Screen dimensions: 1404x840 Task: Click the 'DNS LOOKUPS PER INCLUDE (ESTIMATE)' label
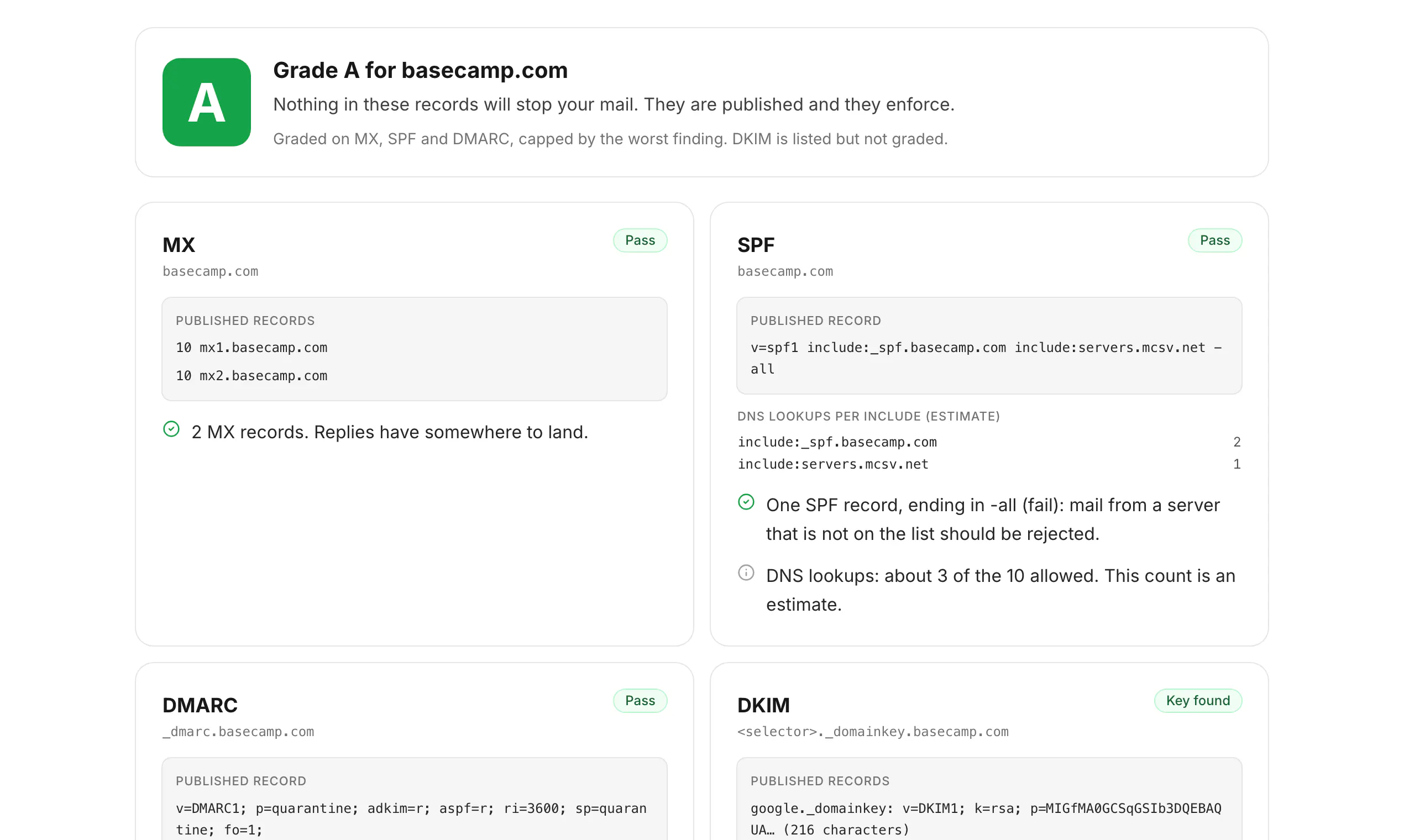868,417
